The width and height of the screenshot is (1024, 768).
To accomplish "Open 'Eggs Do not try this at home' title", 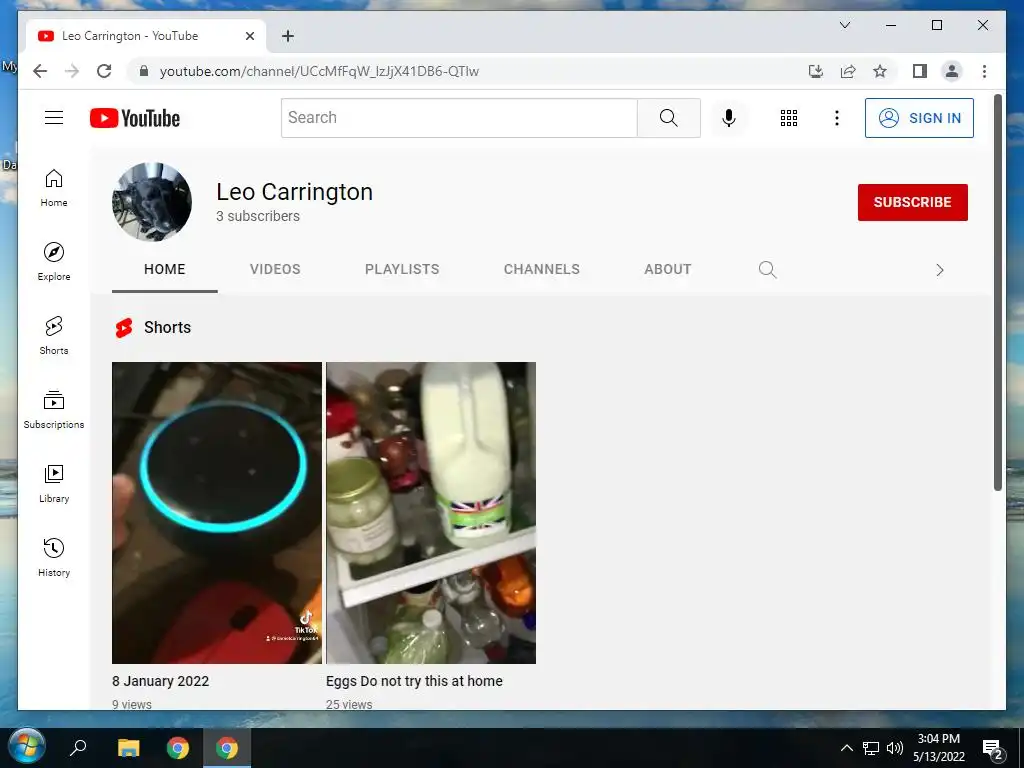I will (x=414, y=680).
